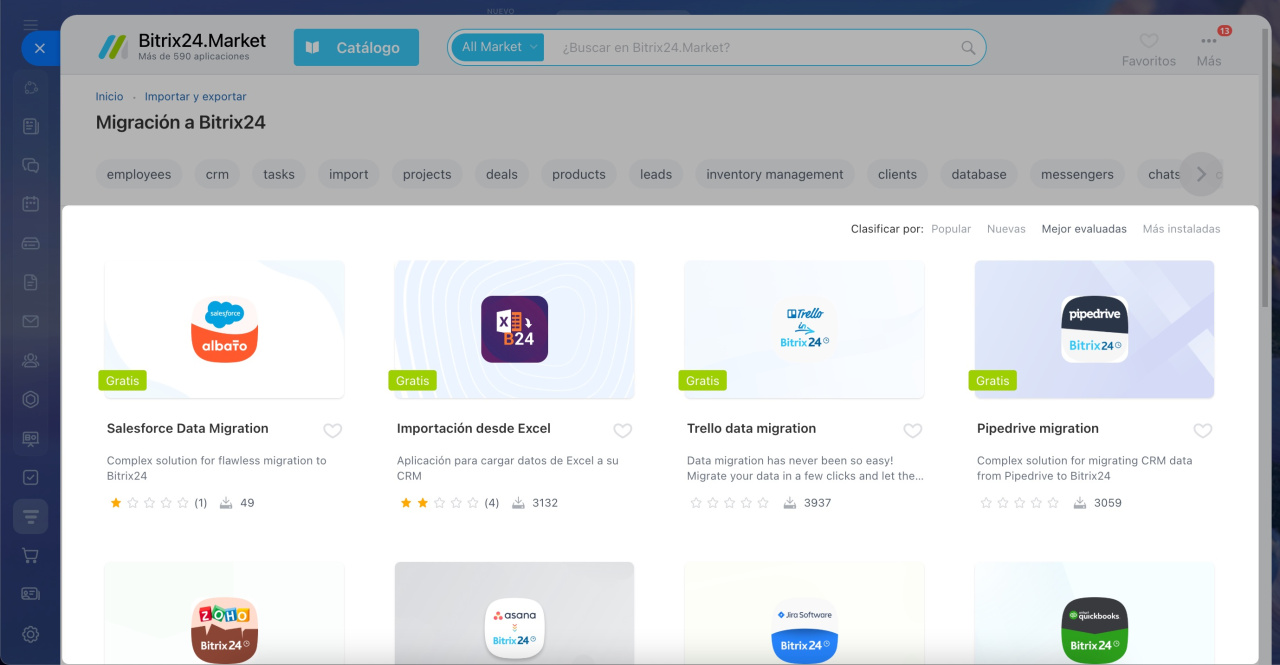
Task: Filter by deals tag
Action: (x=502, y=174)
